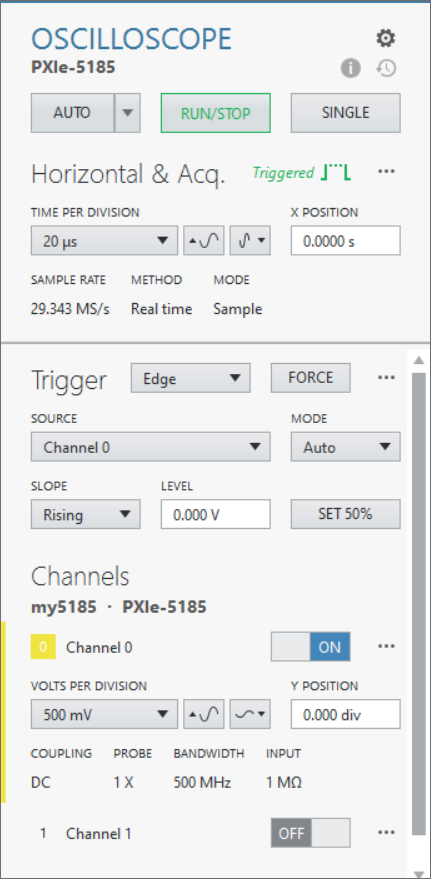
Task: Open the history clock icon
Action: click(386, 69)
